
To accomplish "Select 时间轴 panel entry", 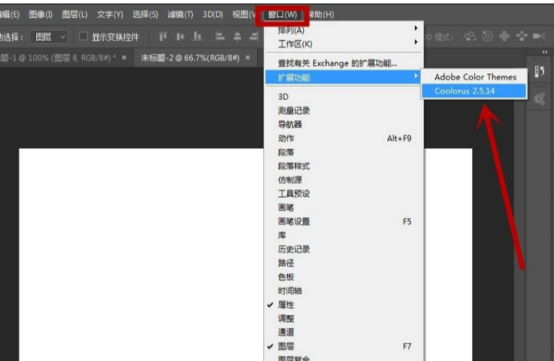I will click(x=344, y=291).
